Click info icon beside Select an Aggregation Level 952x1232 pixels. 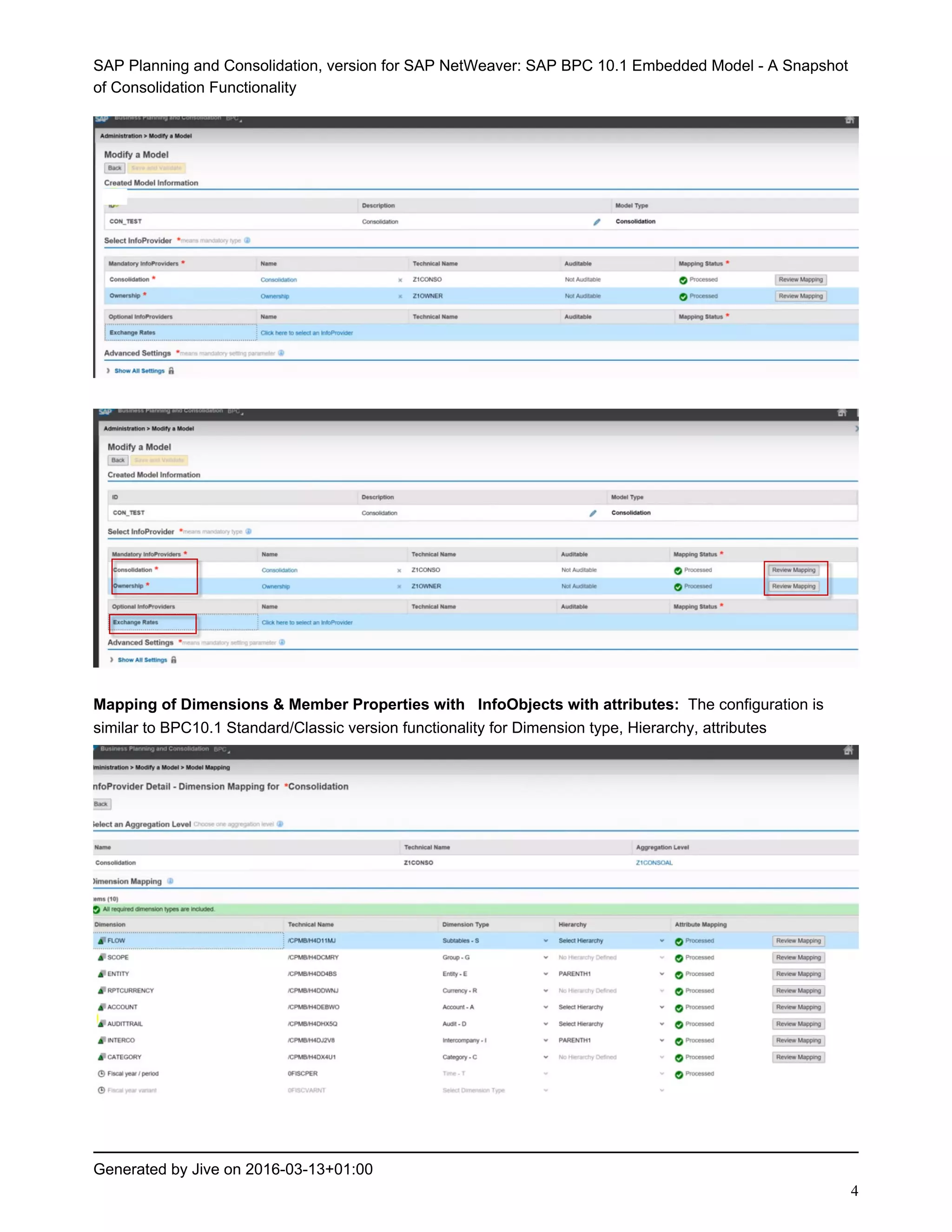point(280,824)
